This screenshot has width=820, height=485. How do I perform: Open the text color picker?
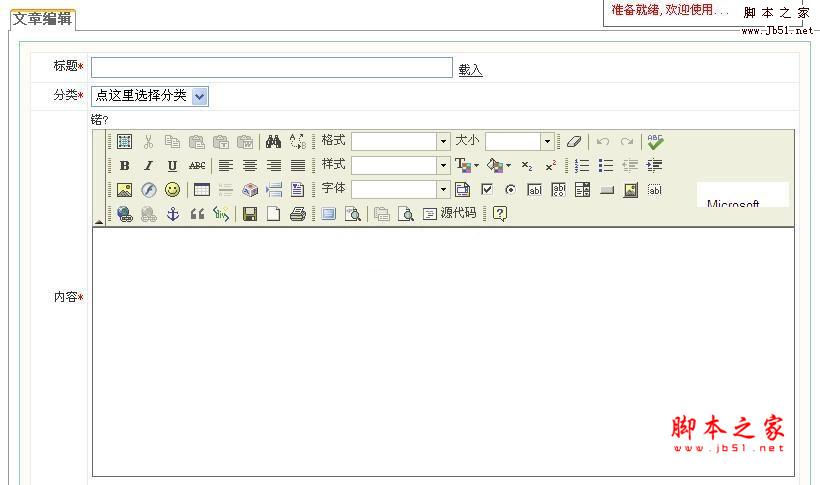coord(467,166)
